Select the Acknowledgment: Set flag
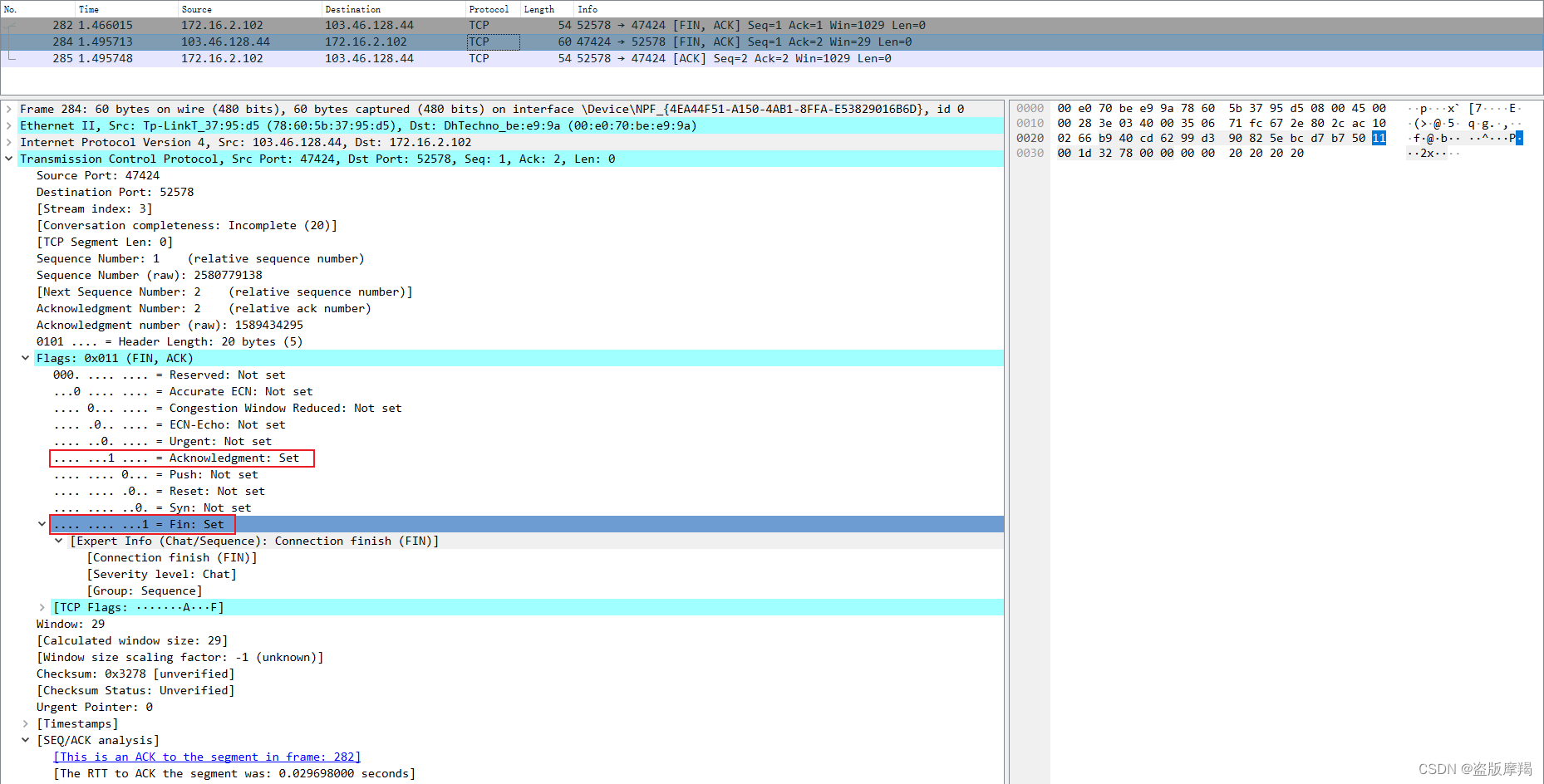 click(176, 458)
